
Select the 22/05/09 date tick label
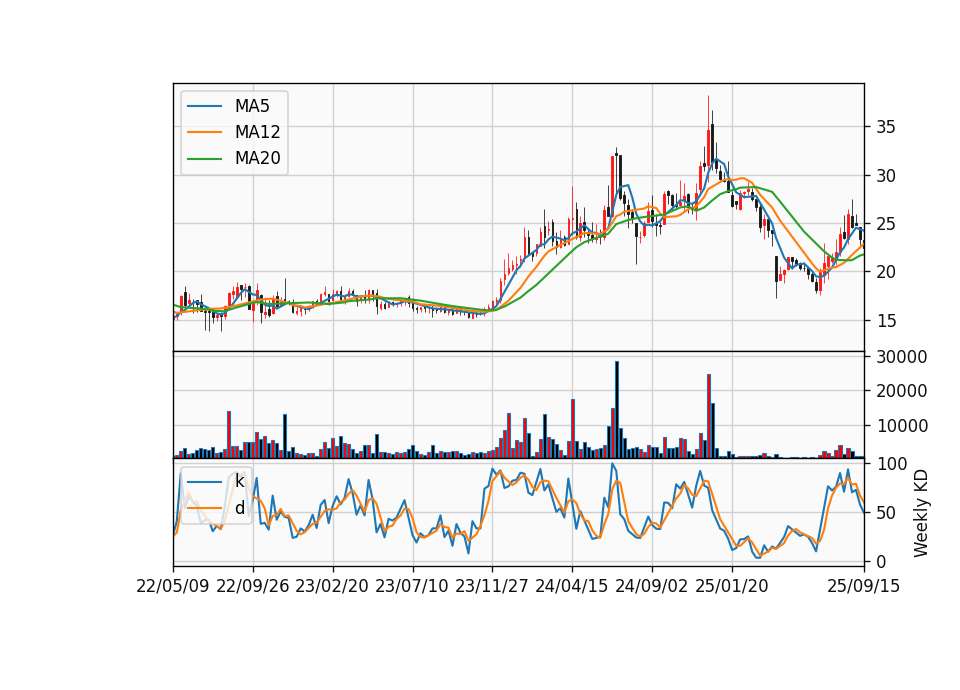point(173,586)
